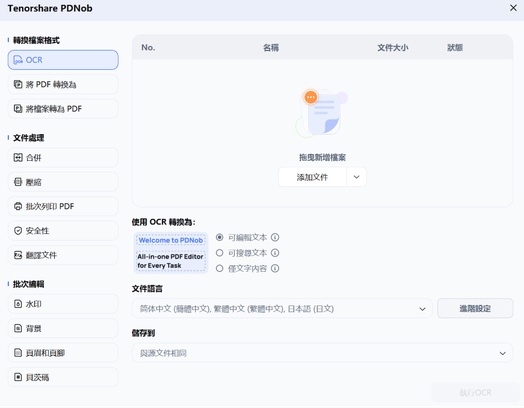Expand the 儲存到 save location dropdown
Screen dimensions: 524x408
pos(322,353)
